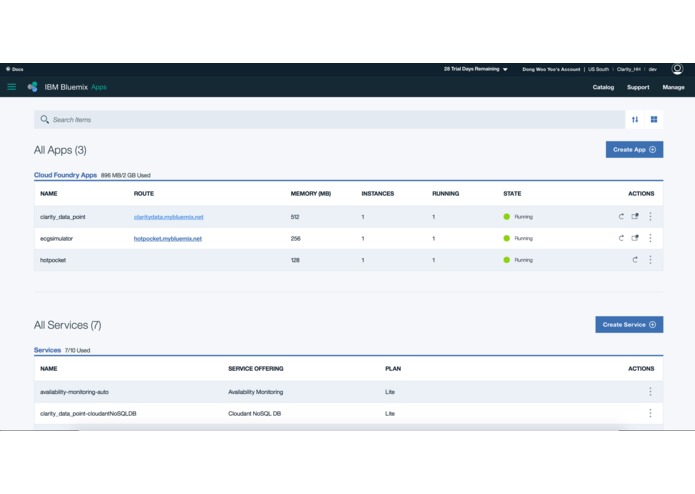695x494 pixels.
Task: Restart the hotpocket app
Action: (635, 260)
